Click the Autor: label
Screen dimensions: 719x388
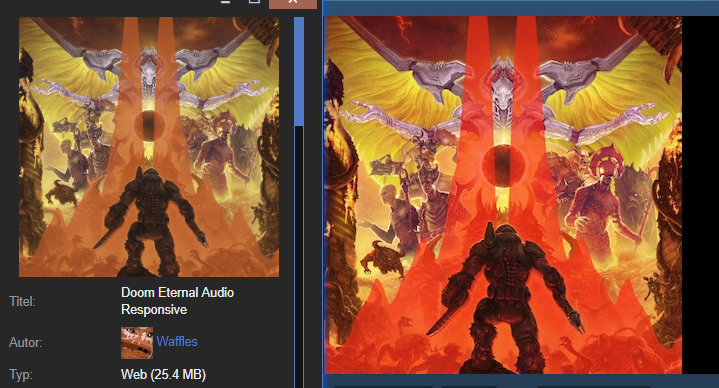(x=25, y=343)
